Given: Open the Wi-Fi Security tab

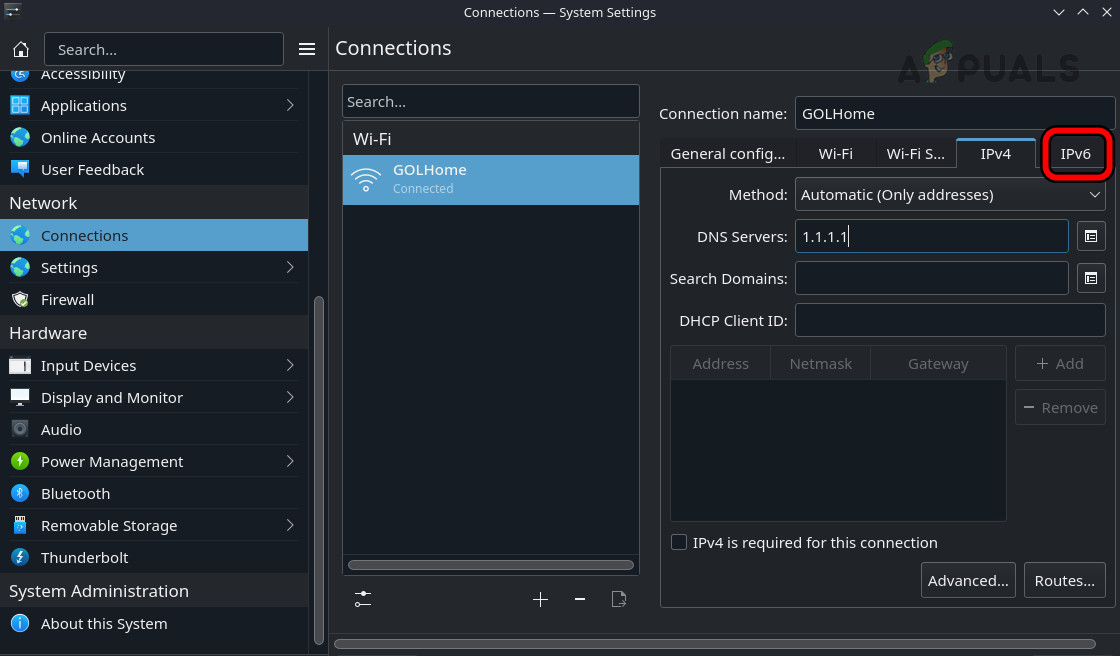Looking at the screenshot, I should [x=914, y=153].
